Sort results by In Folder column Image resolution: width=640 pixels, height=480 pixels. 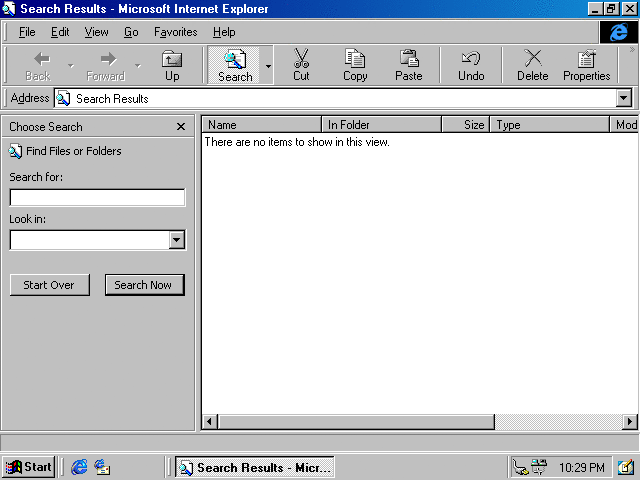382,124
